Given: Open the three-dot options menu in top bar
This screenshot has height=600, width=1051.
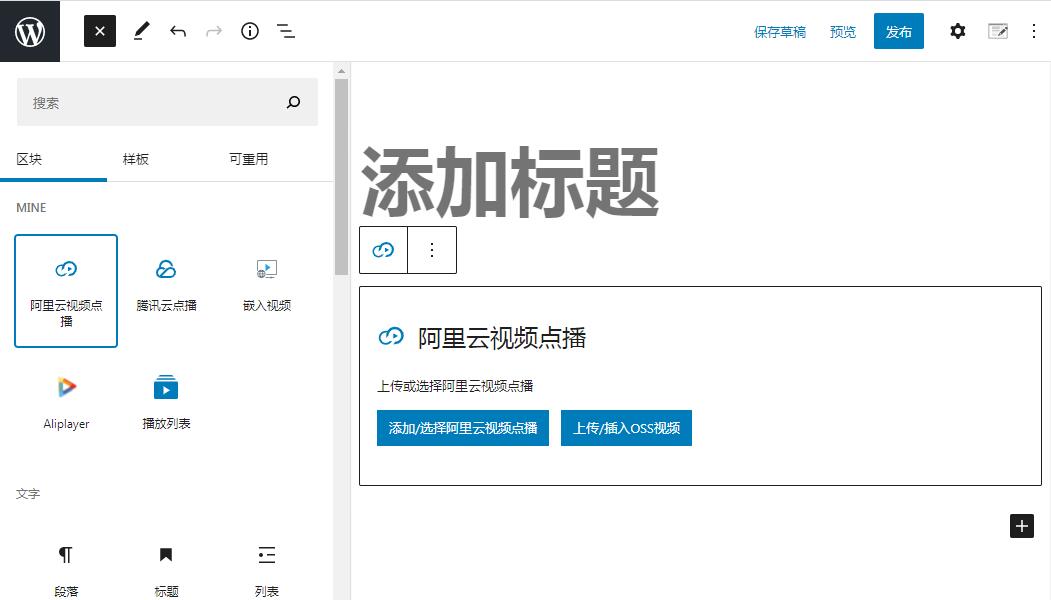Looking at the screenshot, I should [x=1034, y=31].
